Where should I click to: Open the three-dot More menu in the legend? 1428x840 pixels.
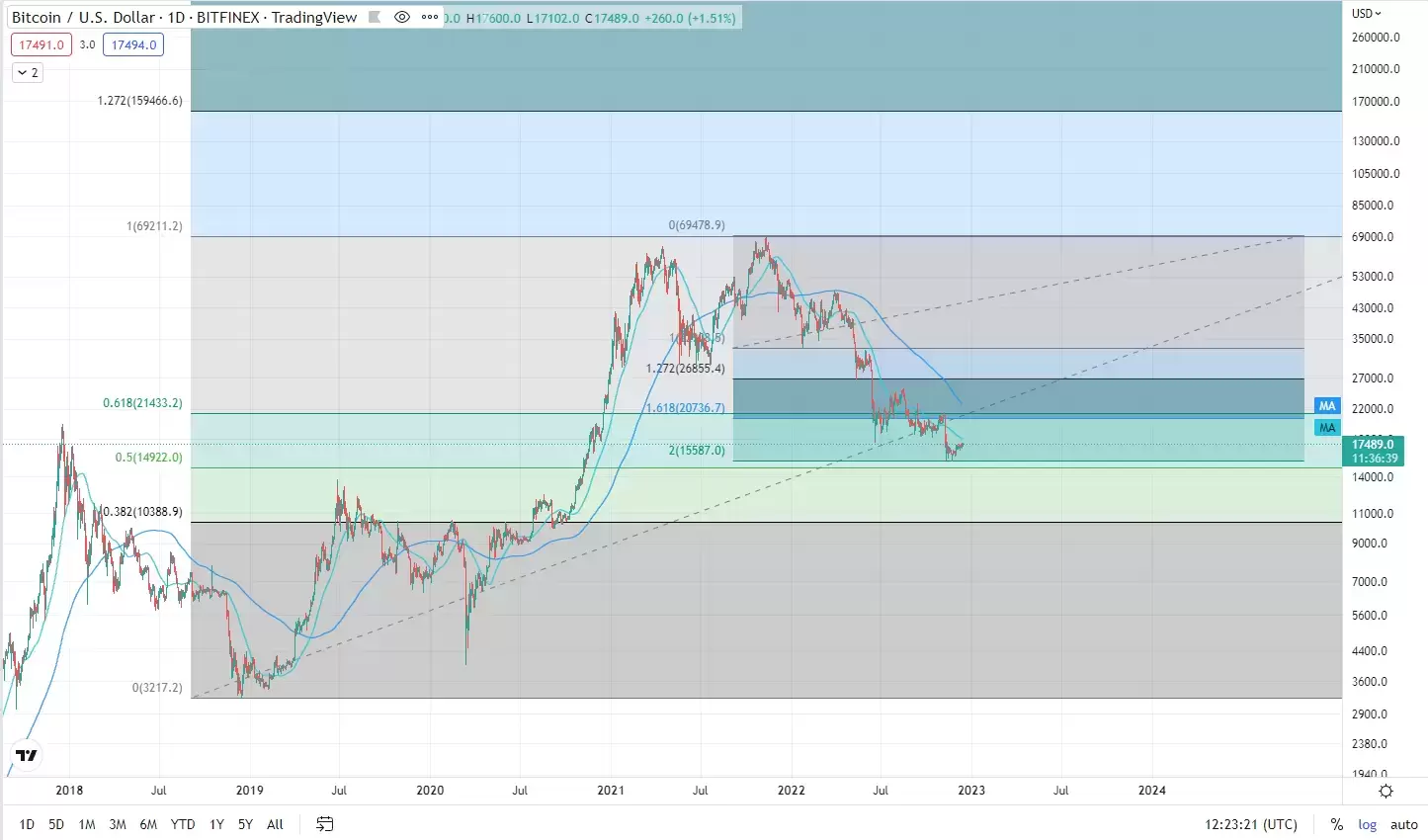click(x=429, y=17)
